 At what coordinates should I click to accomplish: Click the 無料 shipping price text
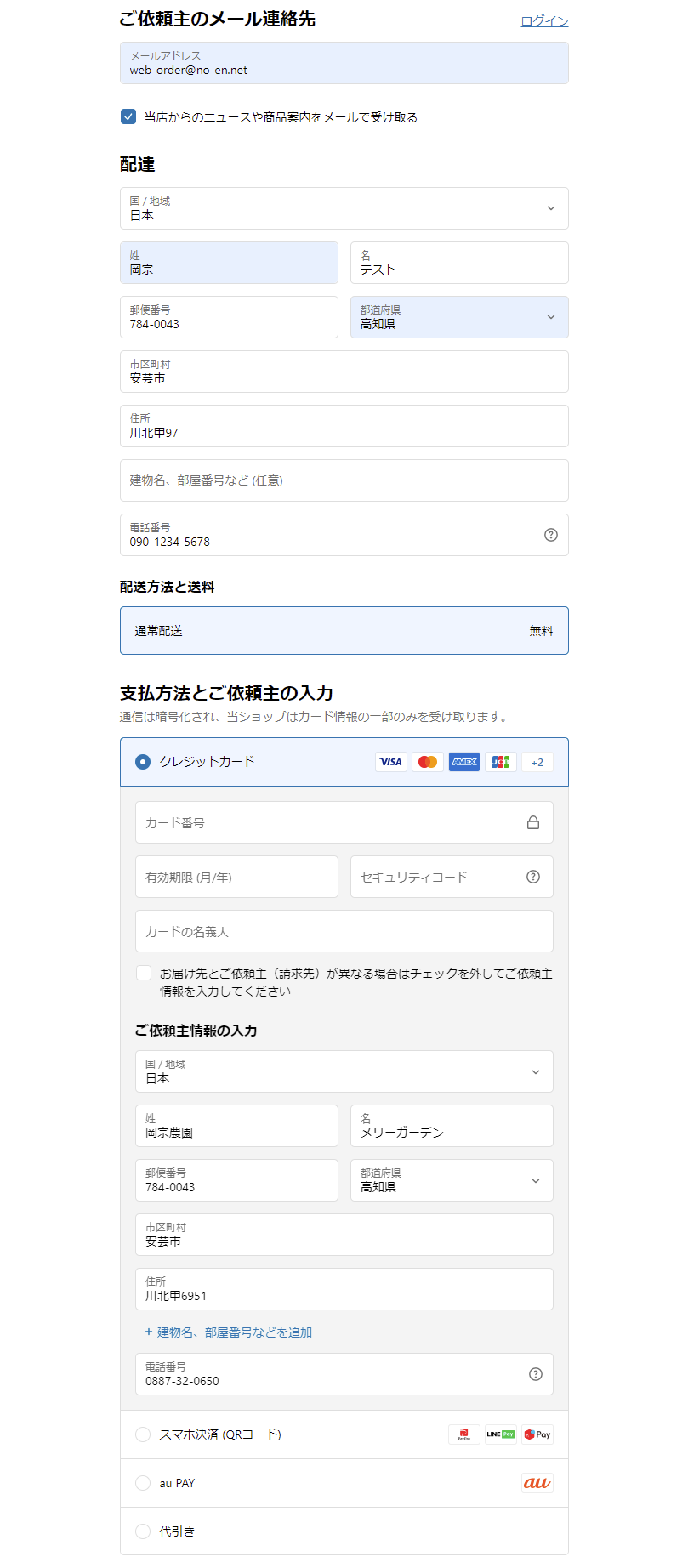click(x=541, y=631)
